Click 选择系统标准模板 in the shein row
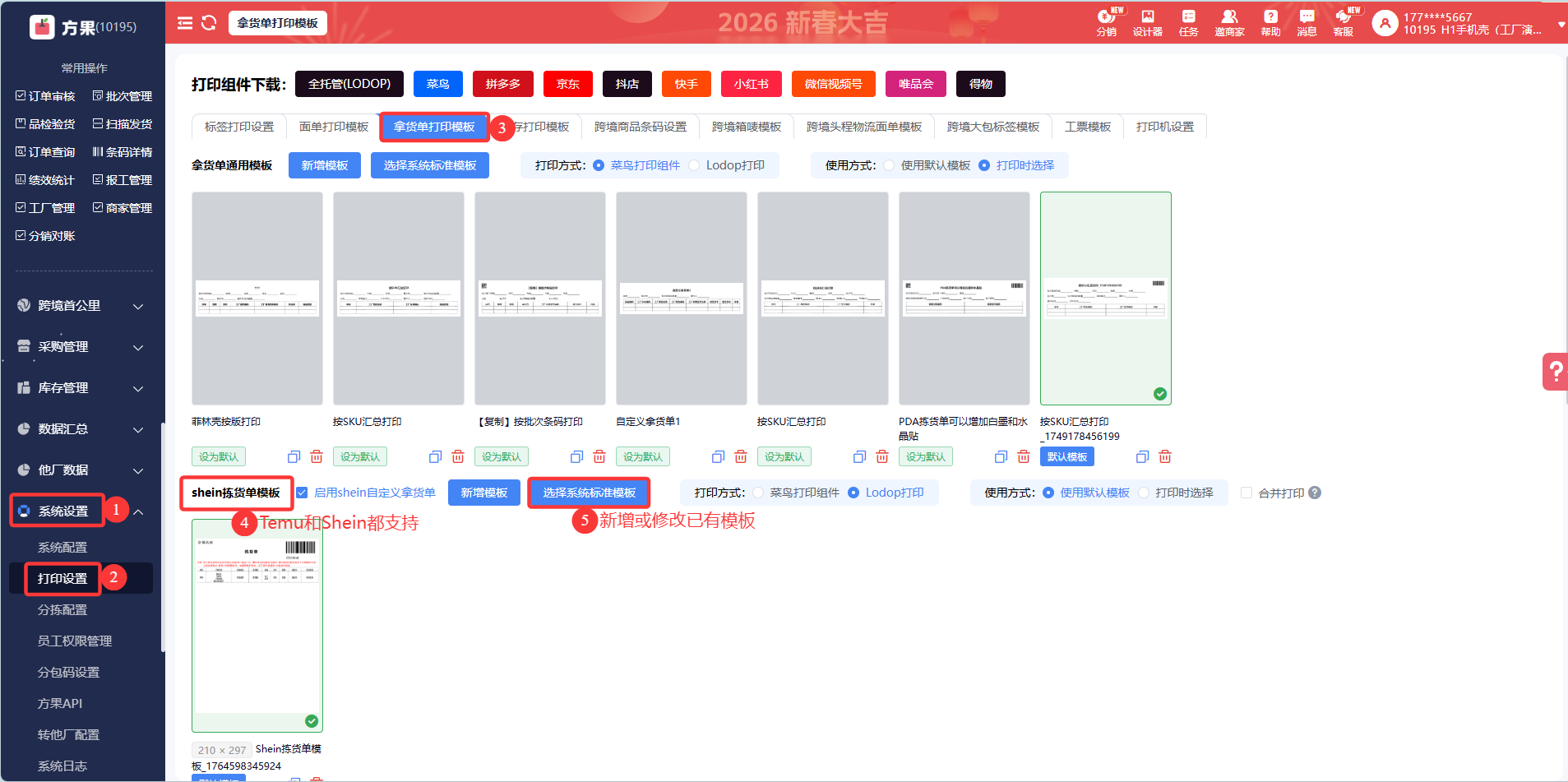The width and height of the screenshot is (1568, 782). (x=590, y=493)
